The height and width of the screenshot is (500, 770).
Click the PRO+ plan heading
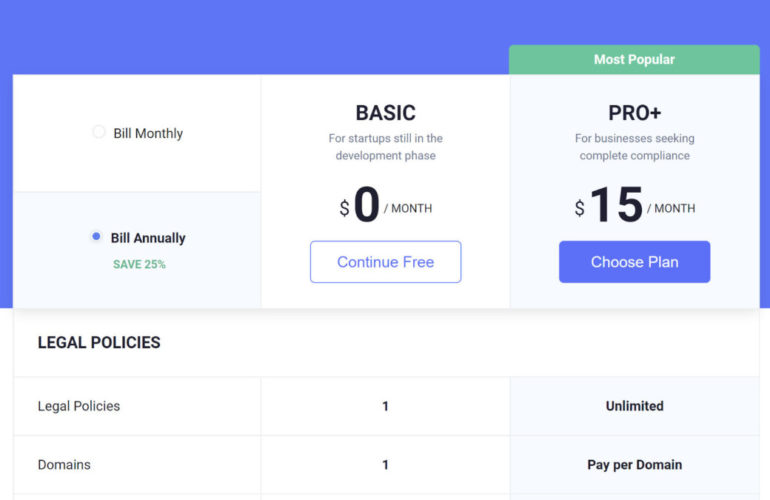point(634,113)
